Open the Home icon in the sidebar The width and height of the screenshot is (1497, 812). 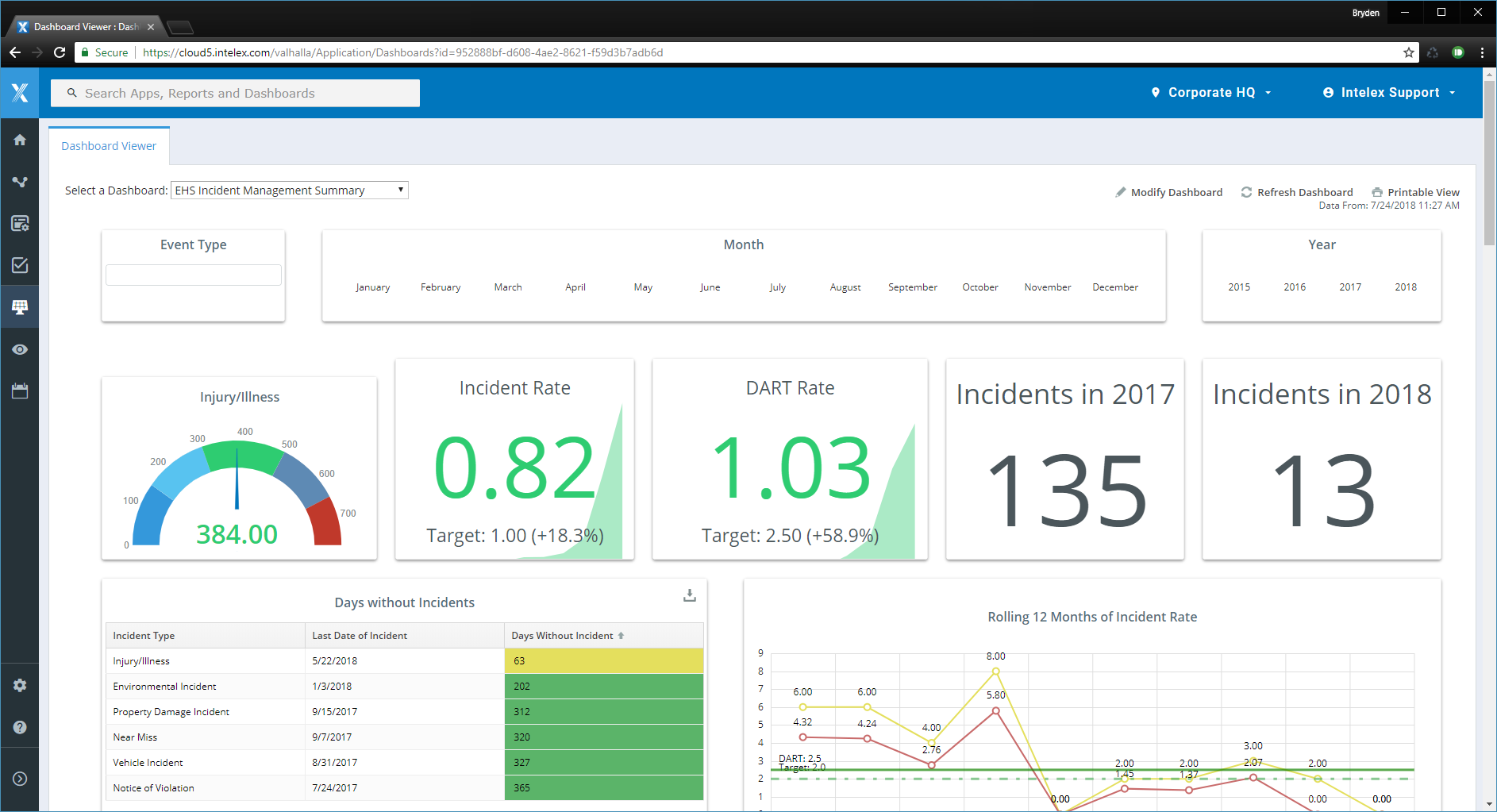(20, 139)
